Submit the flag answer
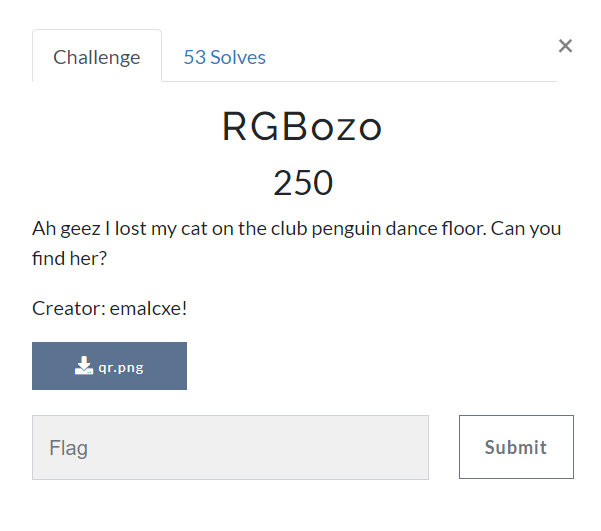The width and height of the screenshot is (601, 531). click(516, 447)
